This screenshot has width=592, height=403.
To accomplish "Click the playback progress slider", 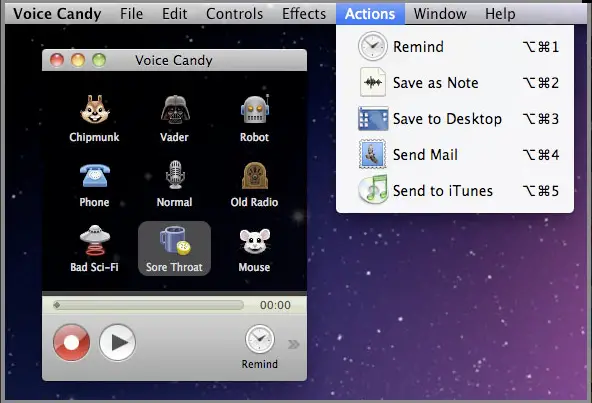I will click(148, 305).
